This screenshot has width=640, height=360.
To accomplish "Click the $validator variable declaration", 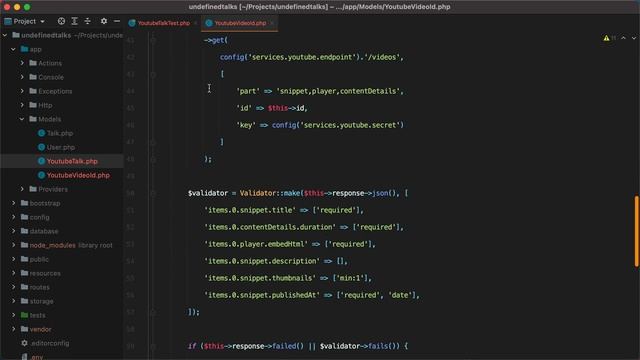I will coord(208,193).
